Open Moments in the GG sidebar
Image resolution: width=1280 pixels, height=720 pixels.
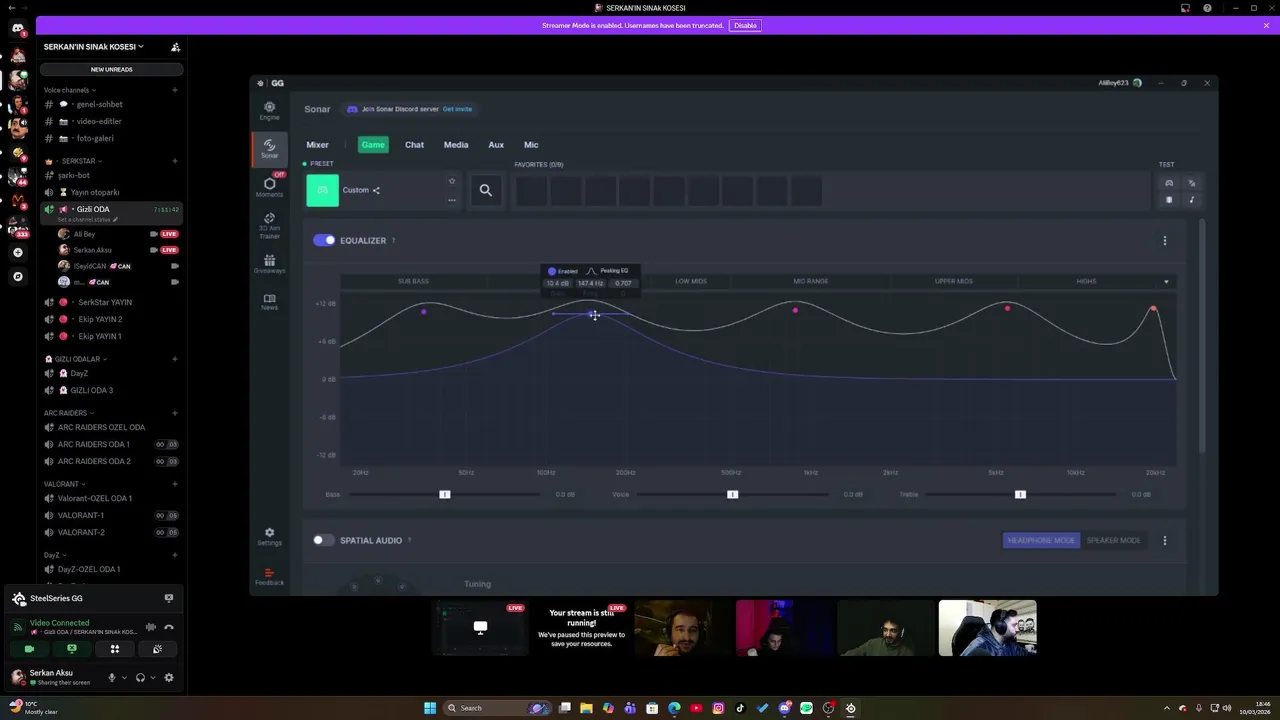(269, 186)
